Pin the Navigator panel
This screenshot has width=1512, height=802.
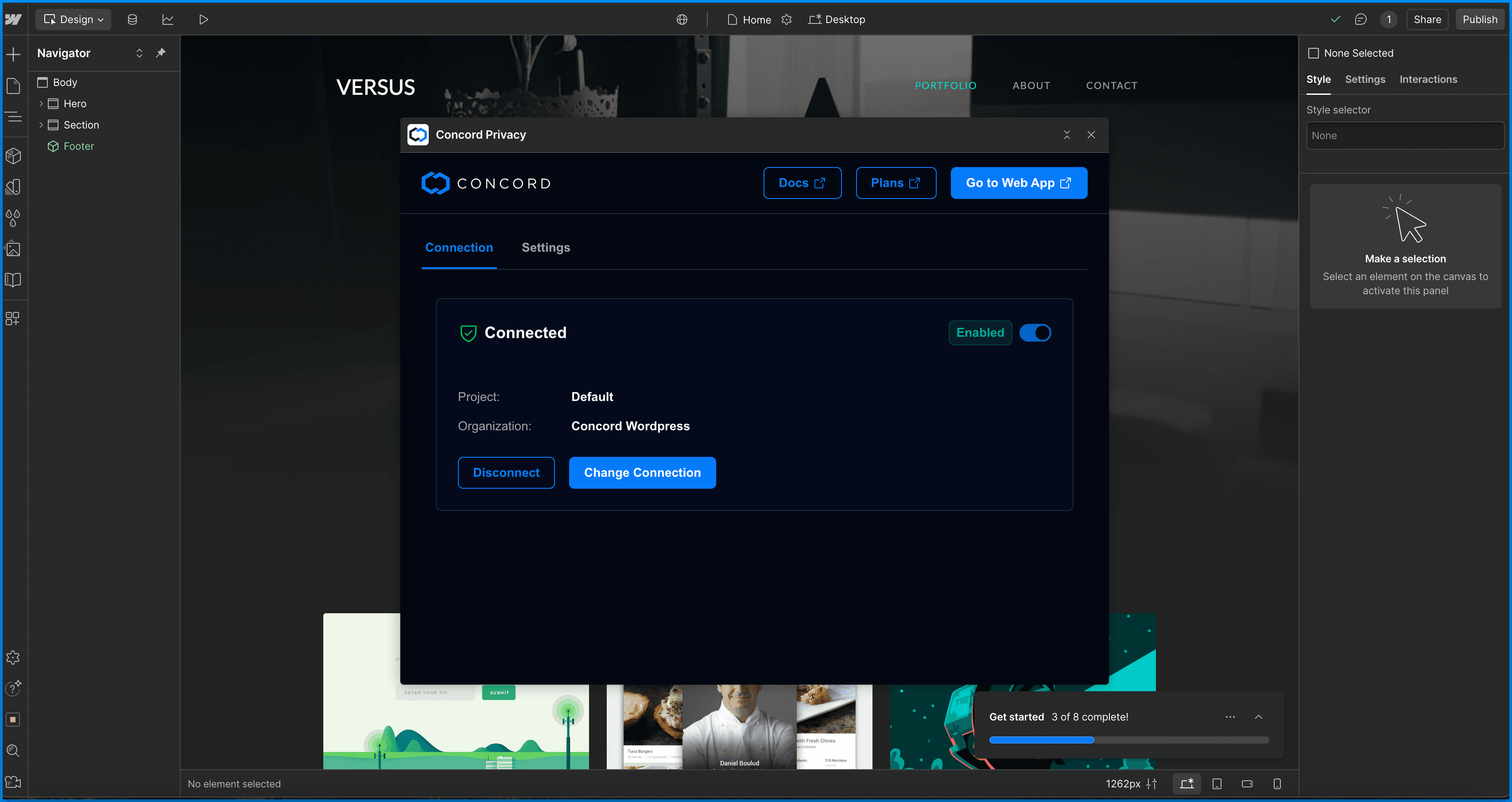[x=160, y=53]
